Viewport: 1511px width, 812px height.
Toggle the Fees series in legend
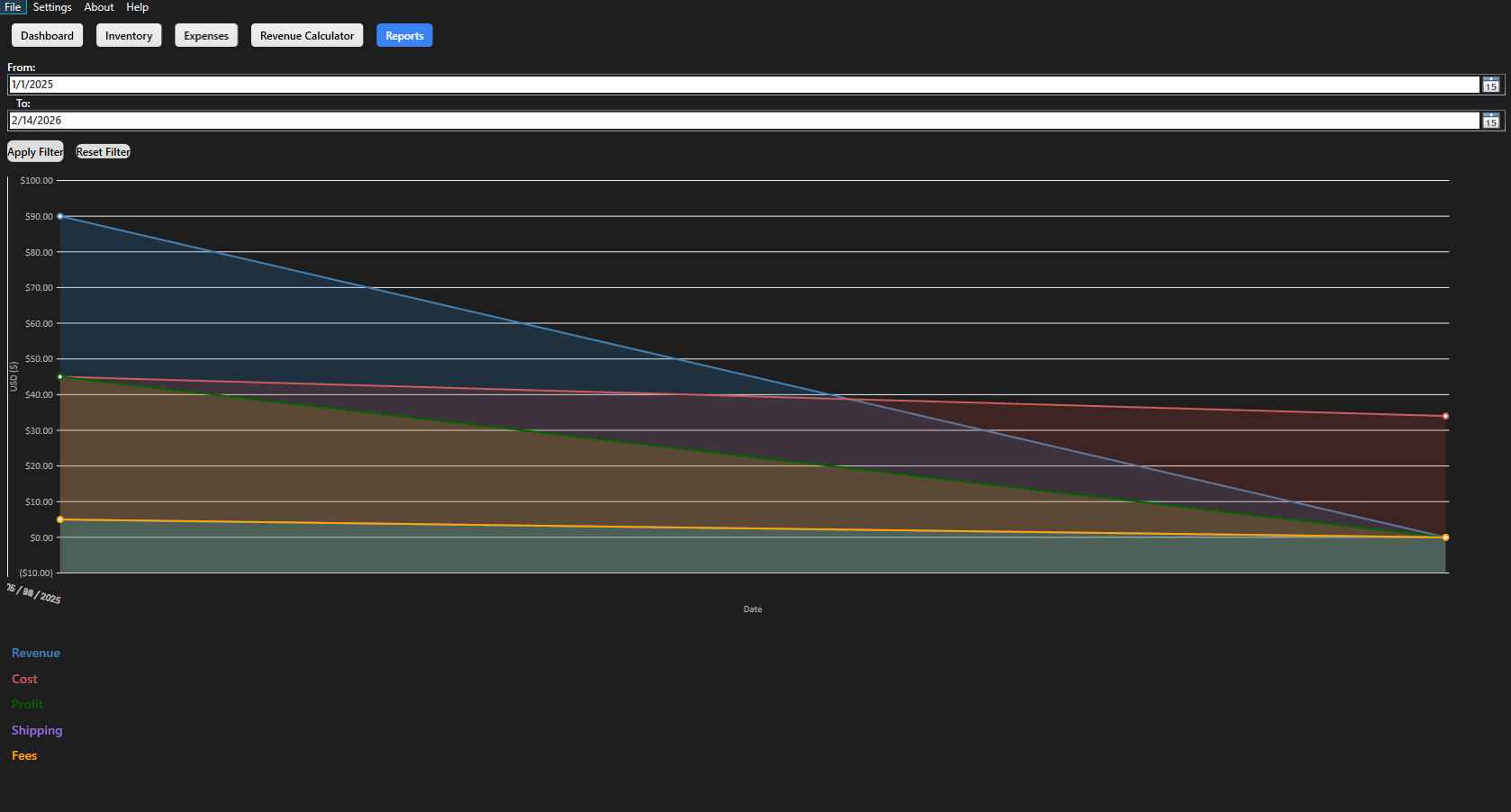pos(24,755)
